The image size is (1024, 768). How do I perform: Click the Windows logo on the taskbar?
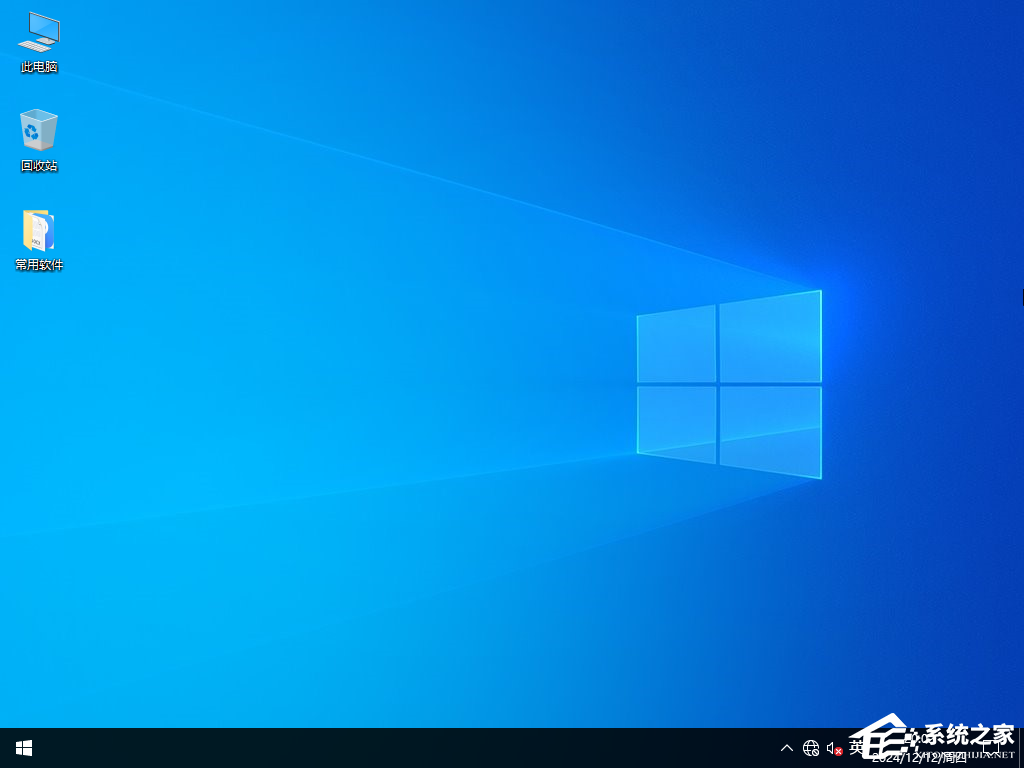[23, 747]
